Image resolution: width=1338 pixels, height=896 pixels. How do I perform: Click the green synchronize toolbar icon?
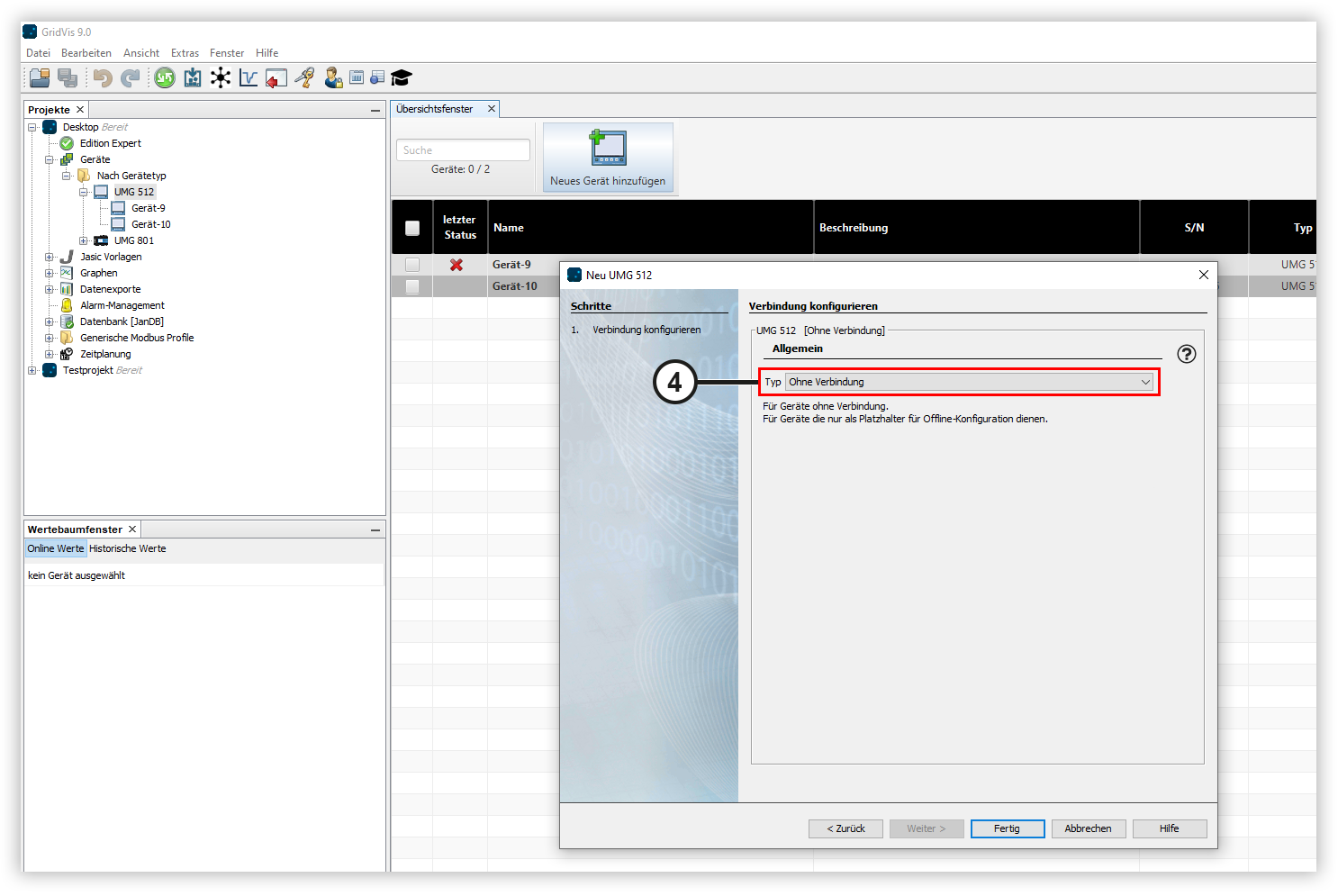[164, 78]
